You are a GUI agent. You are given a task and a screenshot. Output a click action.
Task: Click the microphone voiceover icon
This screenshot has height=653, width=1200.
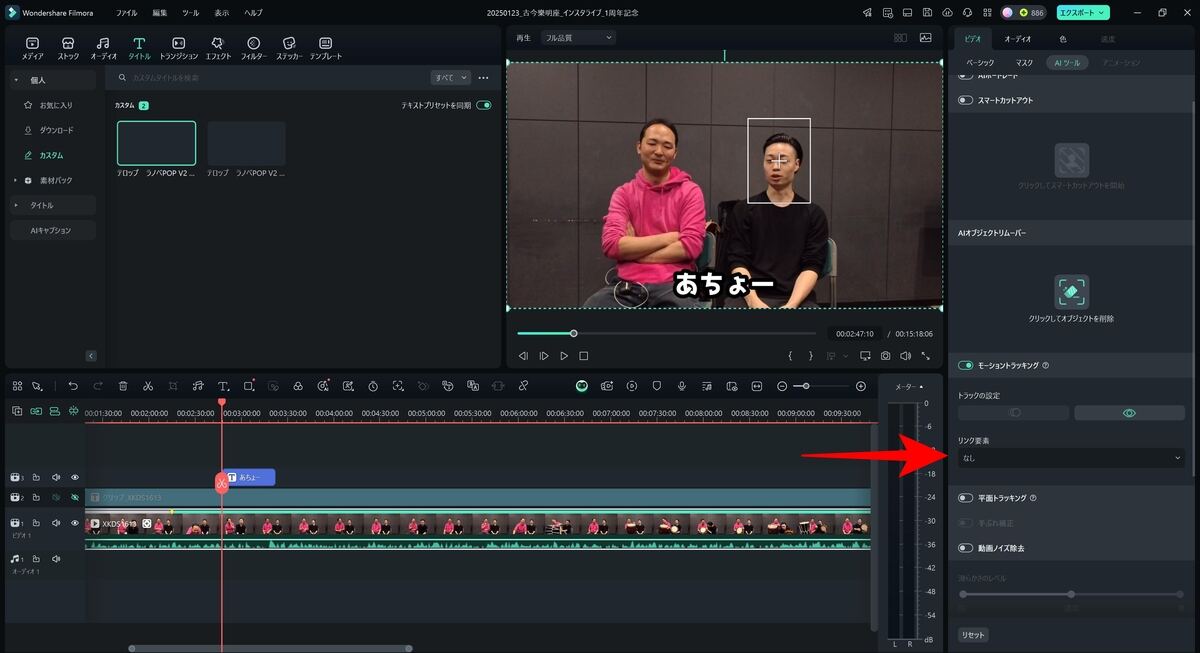[682, 386]
